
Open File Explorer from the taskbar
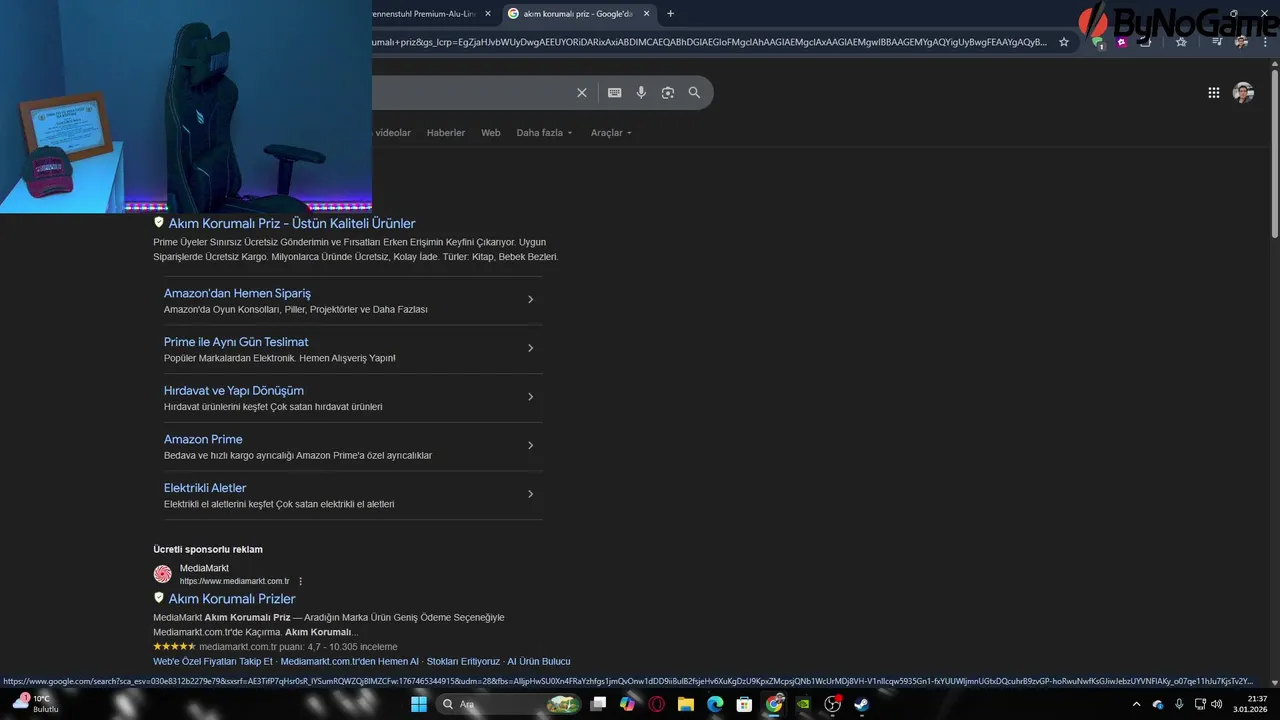point(686,704)
